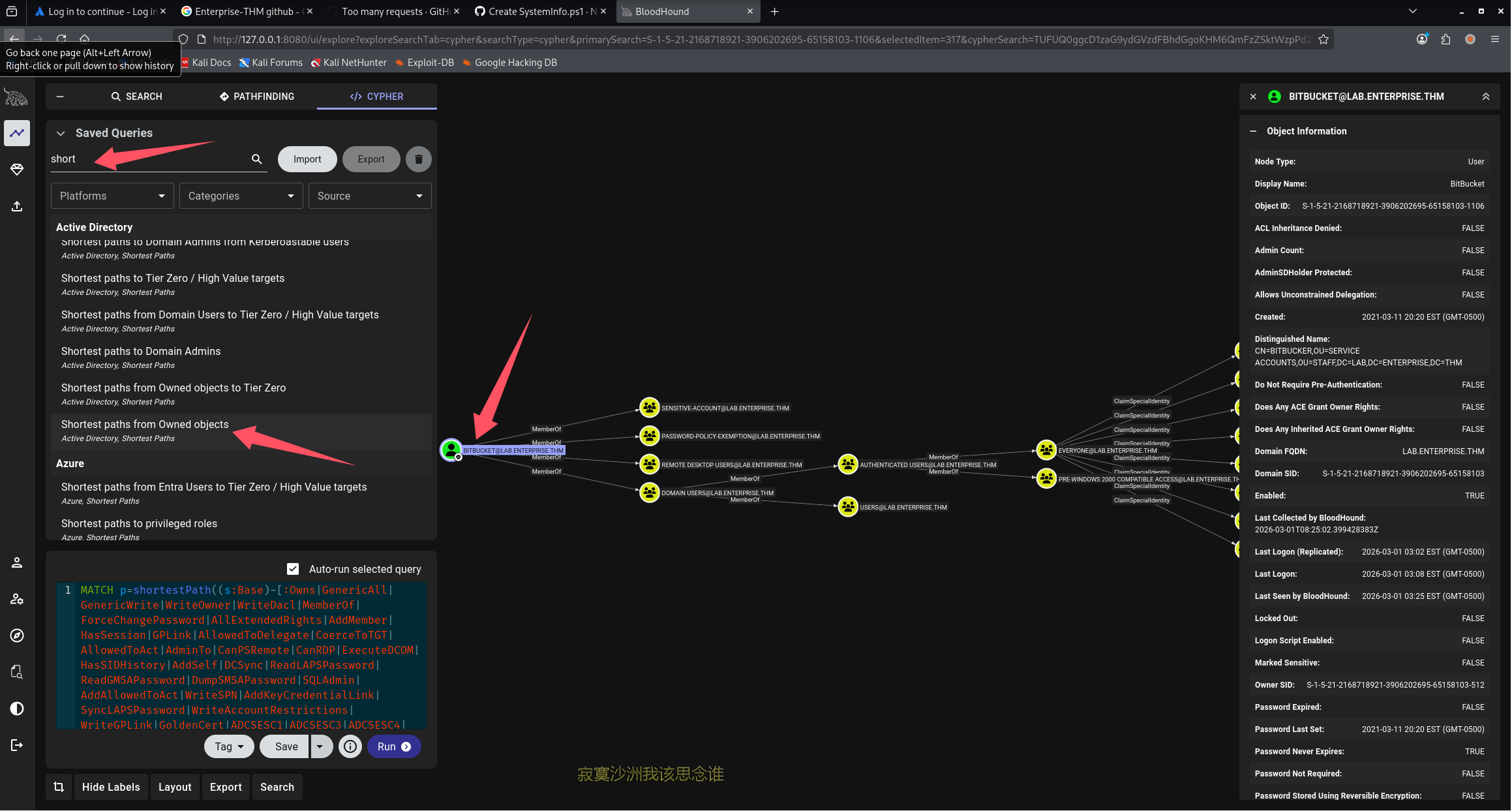Uncheck Auto-run selected query checkbox
1512x811 pixels.
pos(293,569)
